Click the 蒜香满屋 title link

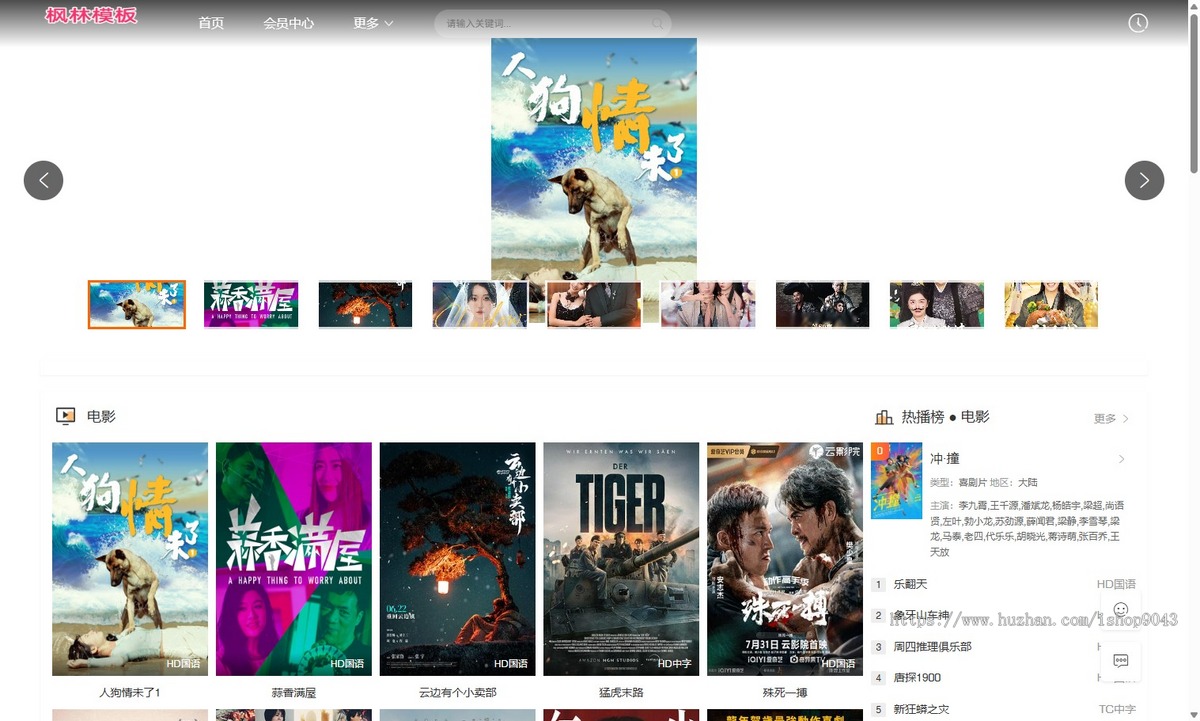pyautogui.click(x=294, y=692)
